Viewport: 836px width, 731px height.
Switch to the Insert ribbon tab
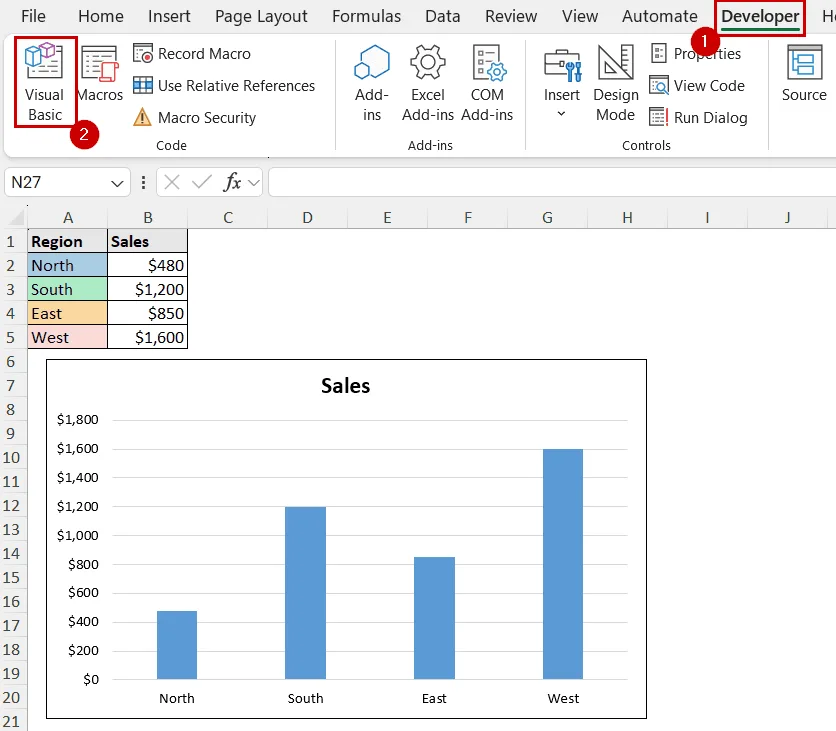pyautogui.click(x=169, y=17)
